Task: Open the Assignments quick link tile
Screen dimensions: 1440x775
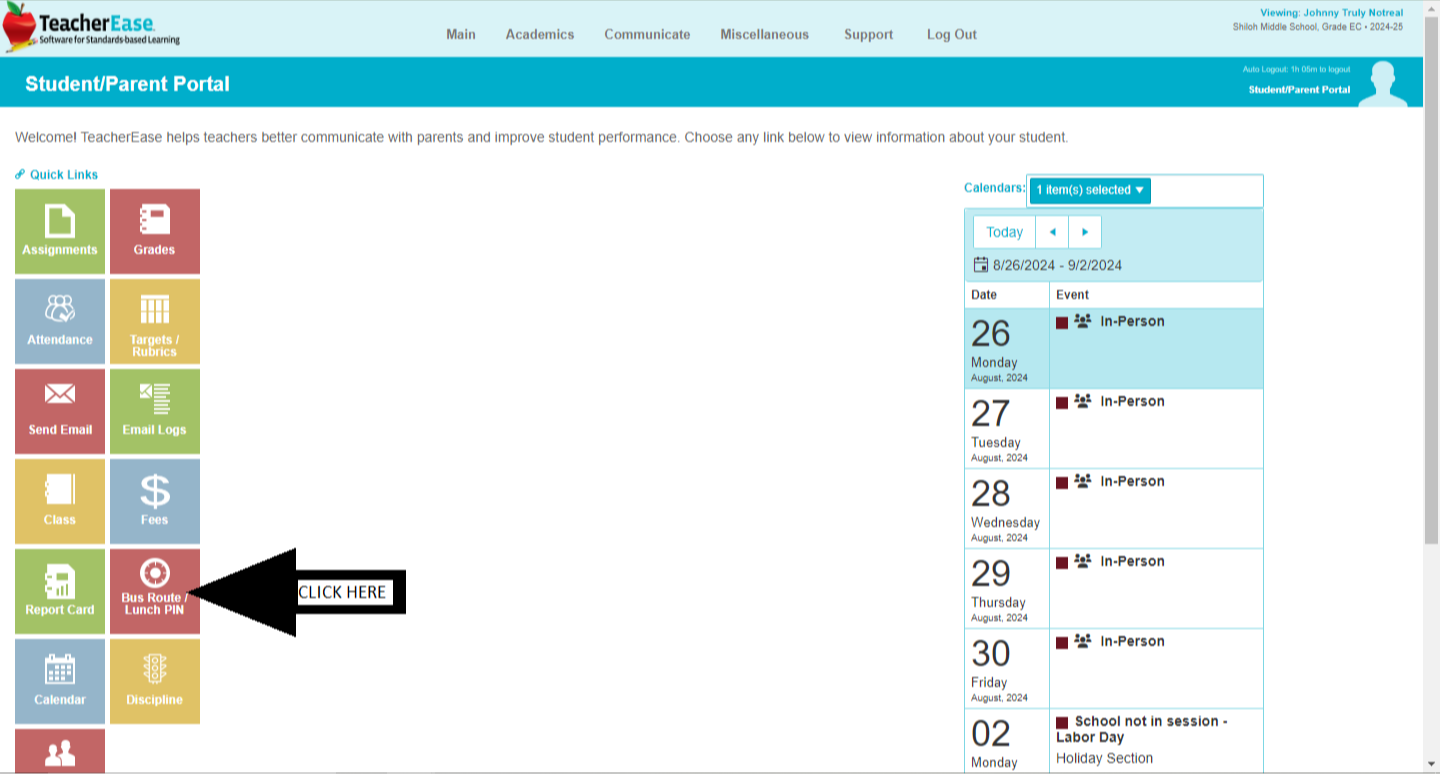Action: [x=60, y=231]
